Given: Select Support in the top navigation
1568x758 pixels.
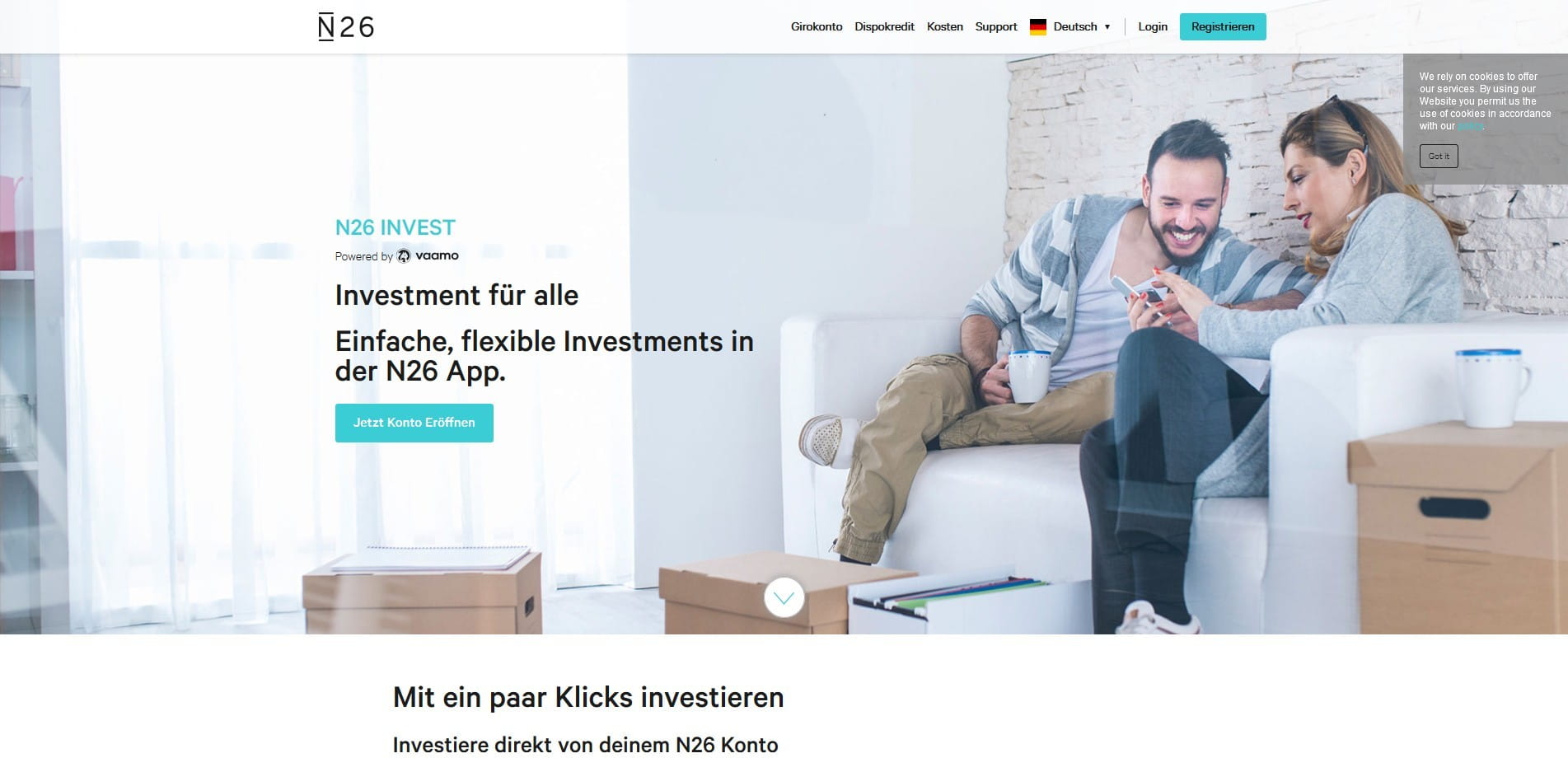Looking at the screenshot, I should [x=996, y=26].
